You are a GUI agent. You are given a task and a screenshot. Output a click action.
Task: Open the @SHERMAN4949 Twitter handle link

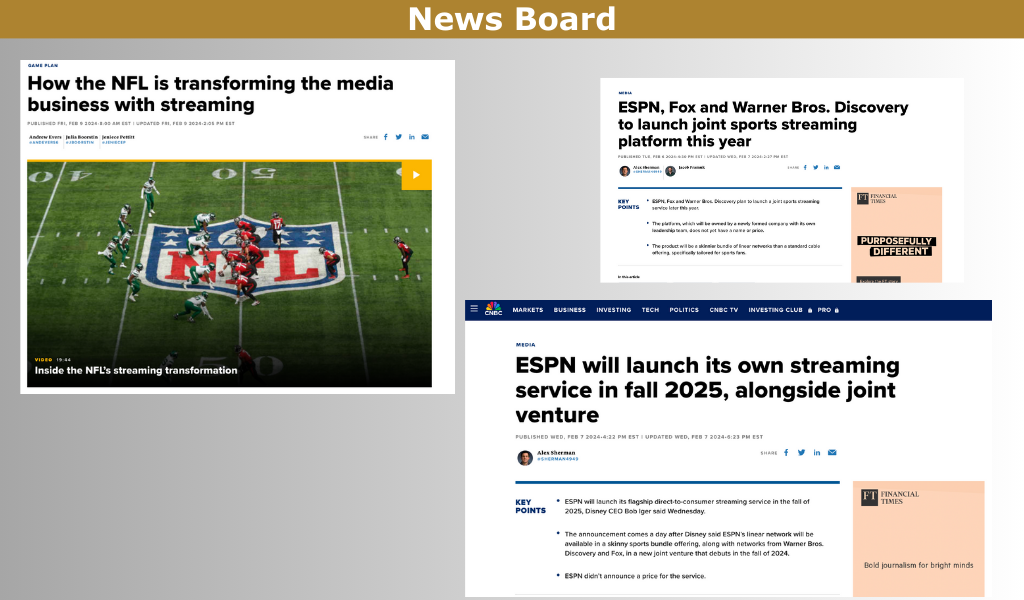[x=557, y=459]
